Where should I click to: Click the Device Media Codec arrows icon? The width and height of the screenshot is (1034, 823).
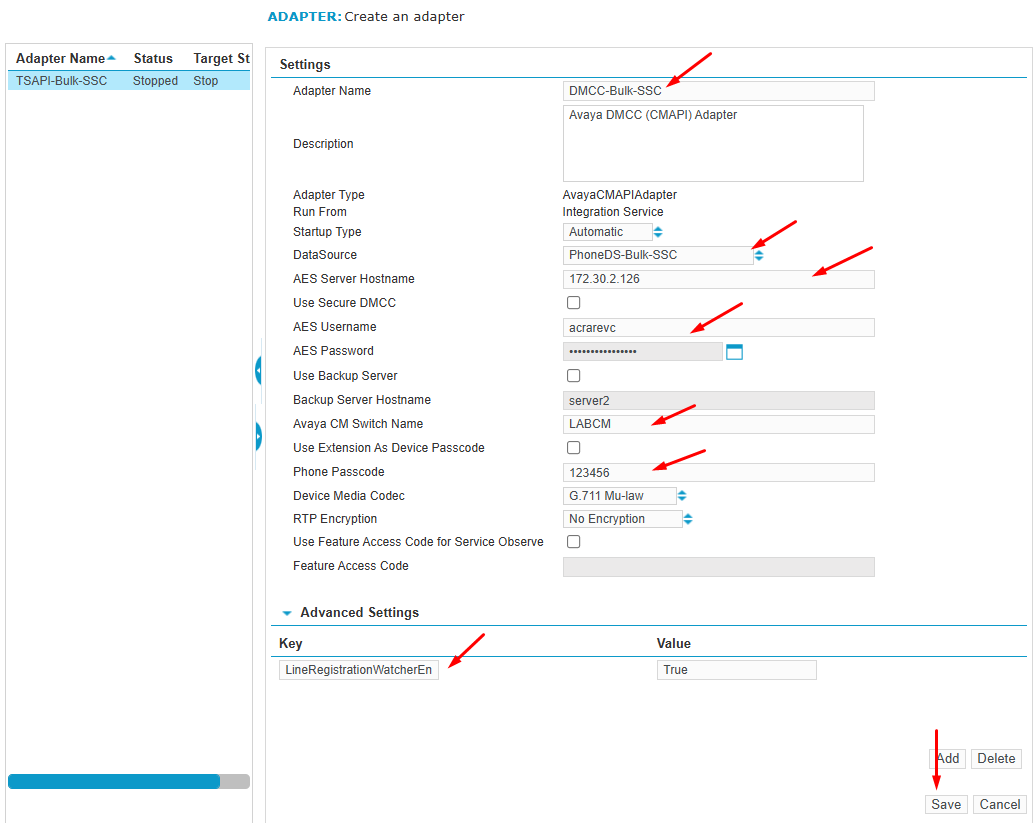tap(682, 496)
